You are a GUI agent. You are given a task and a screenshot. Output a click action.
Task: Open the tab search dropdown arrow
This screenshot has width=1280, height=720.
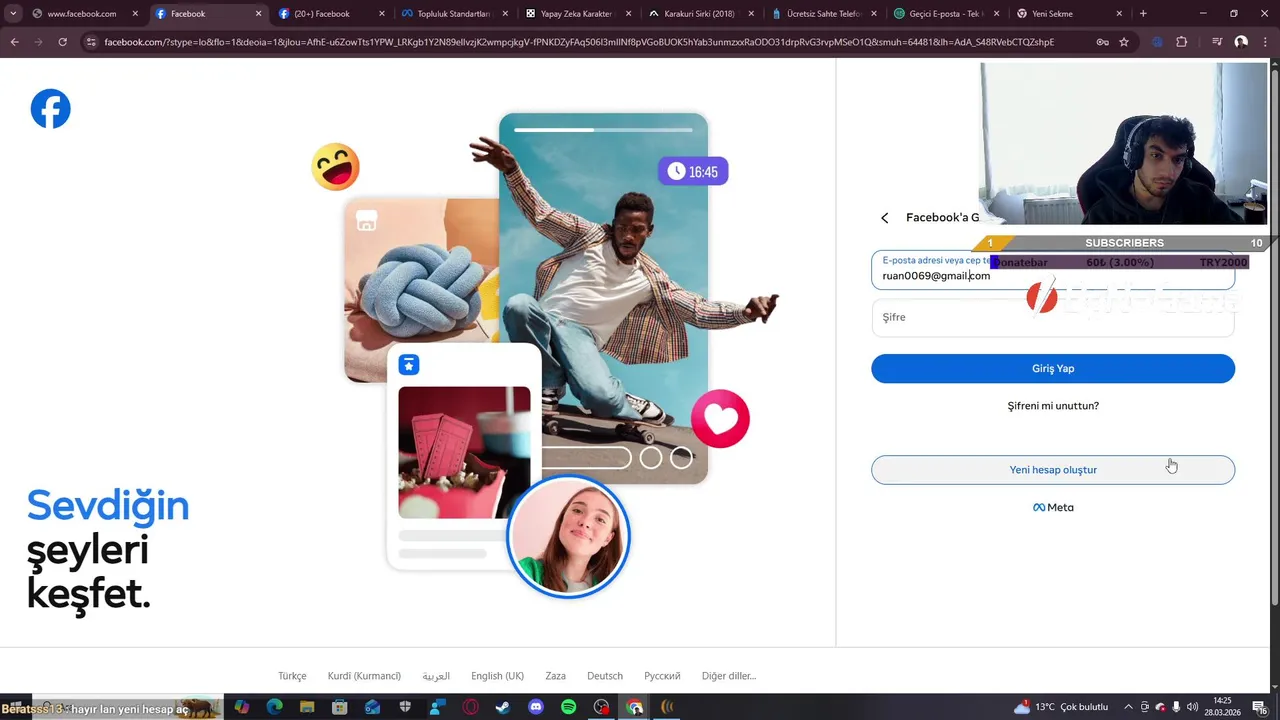pos(13,14)
